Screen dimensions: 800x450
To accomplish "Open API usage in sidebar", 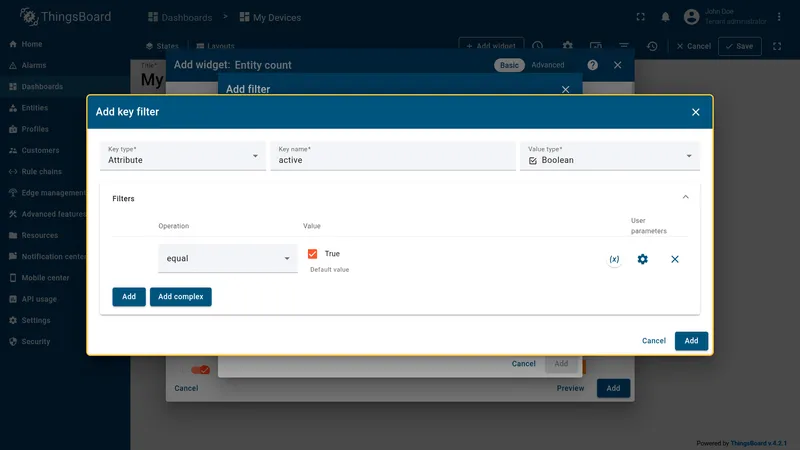I will pos(39,299).
